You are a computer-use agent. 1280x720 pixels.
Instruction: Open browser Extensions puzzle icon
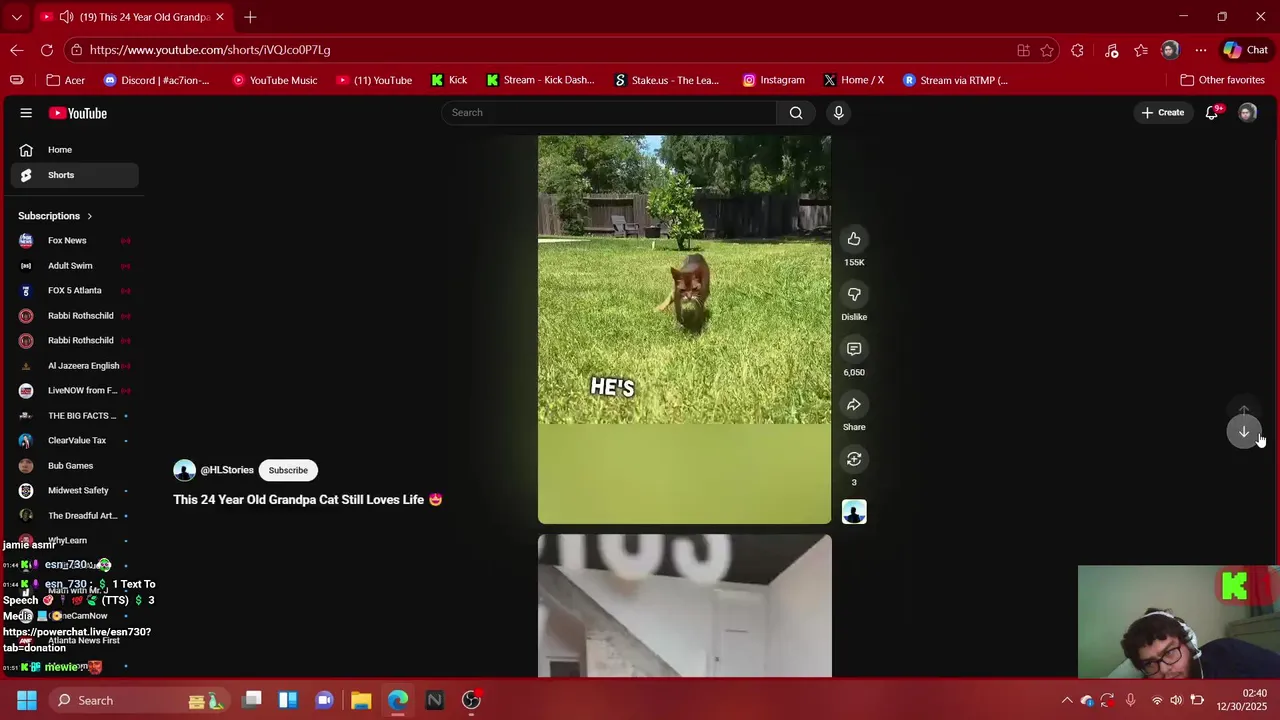pos(1077,50)
